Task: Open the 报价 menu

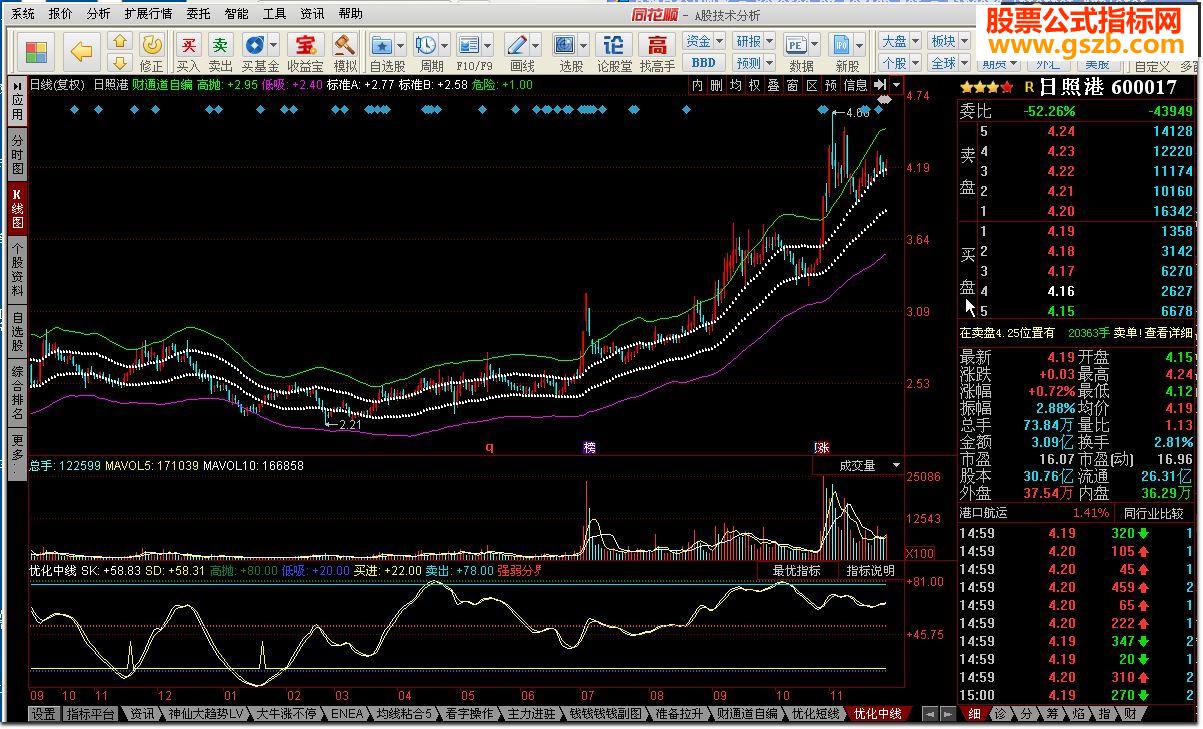Action: coord(60,14)
